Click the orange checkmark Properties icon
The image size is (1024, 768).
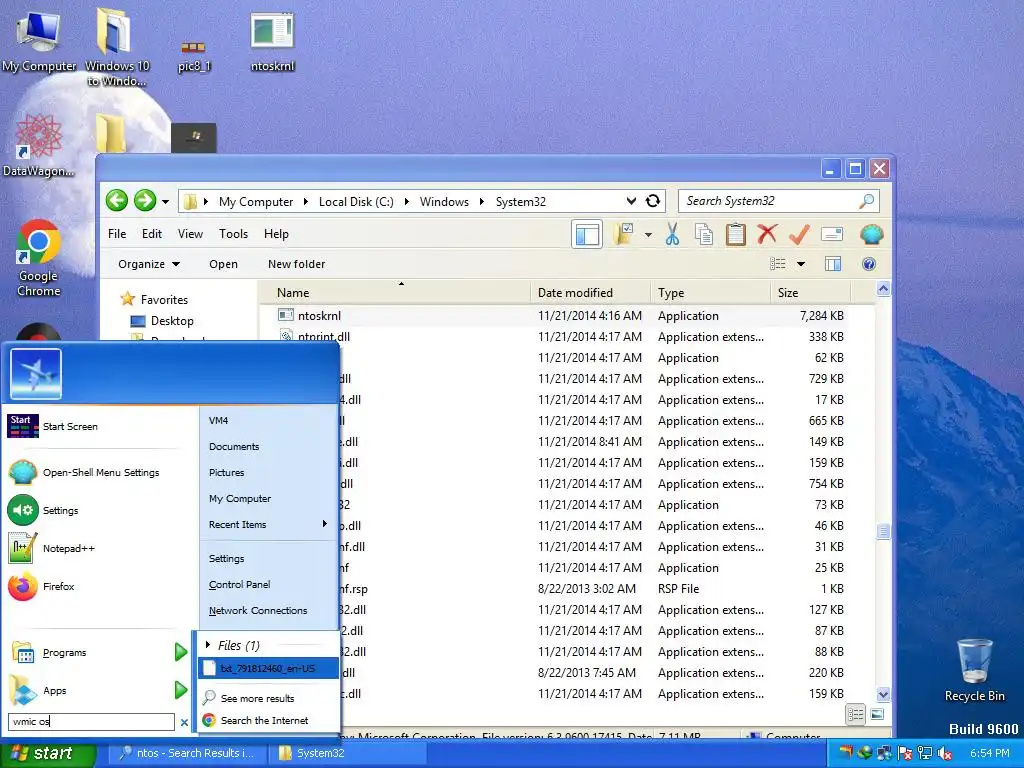(x=799, y=234)
